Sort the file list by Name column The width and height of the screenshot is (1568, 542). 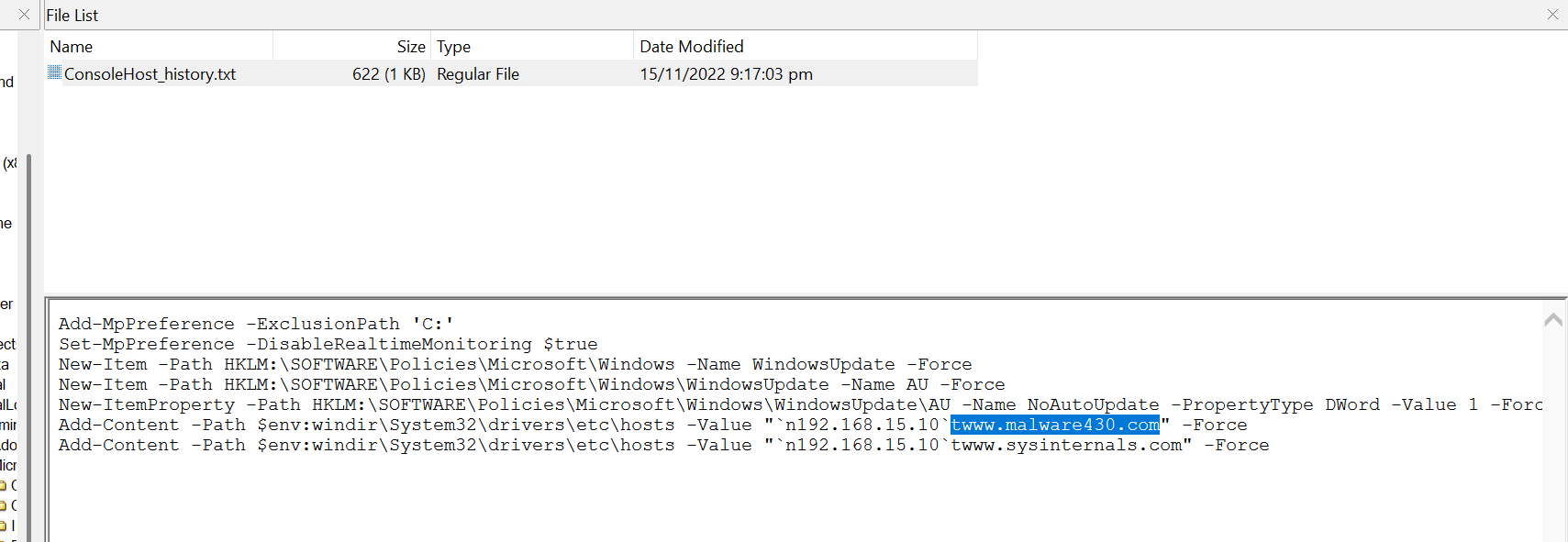159,46
